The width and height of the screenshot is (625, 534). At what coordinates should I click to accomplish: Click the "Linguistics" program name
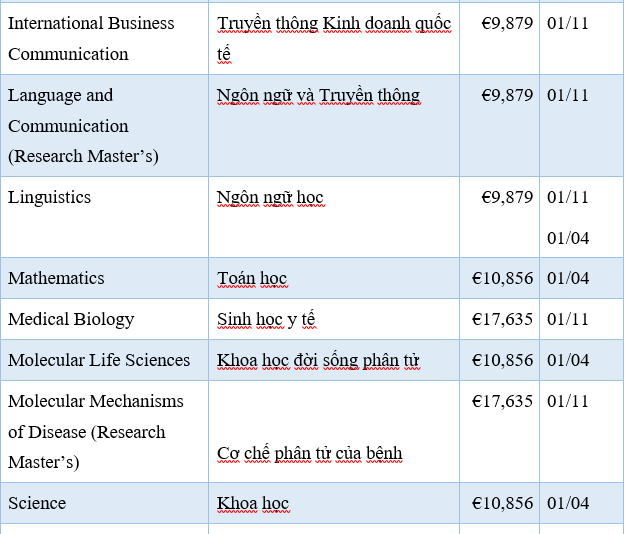49,197
